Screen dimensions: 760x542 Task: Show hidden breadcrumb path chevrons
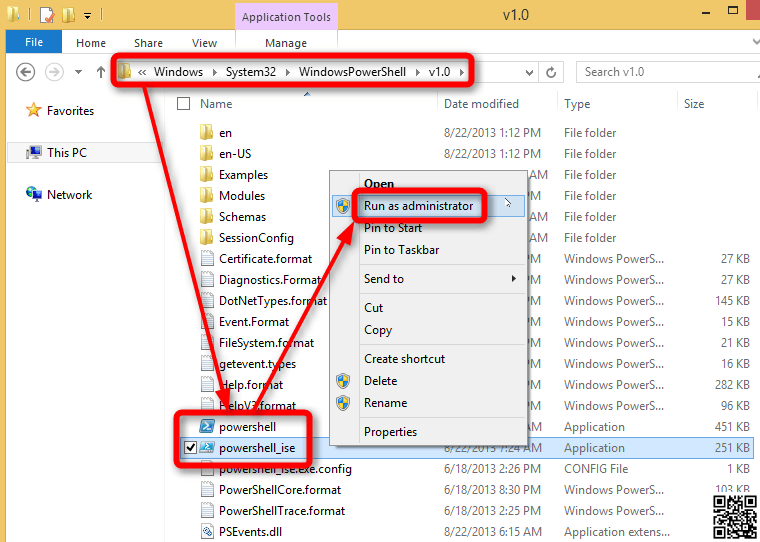coord(142,72)
